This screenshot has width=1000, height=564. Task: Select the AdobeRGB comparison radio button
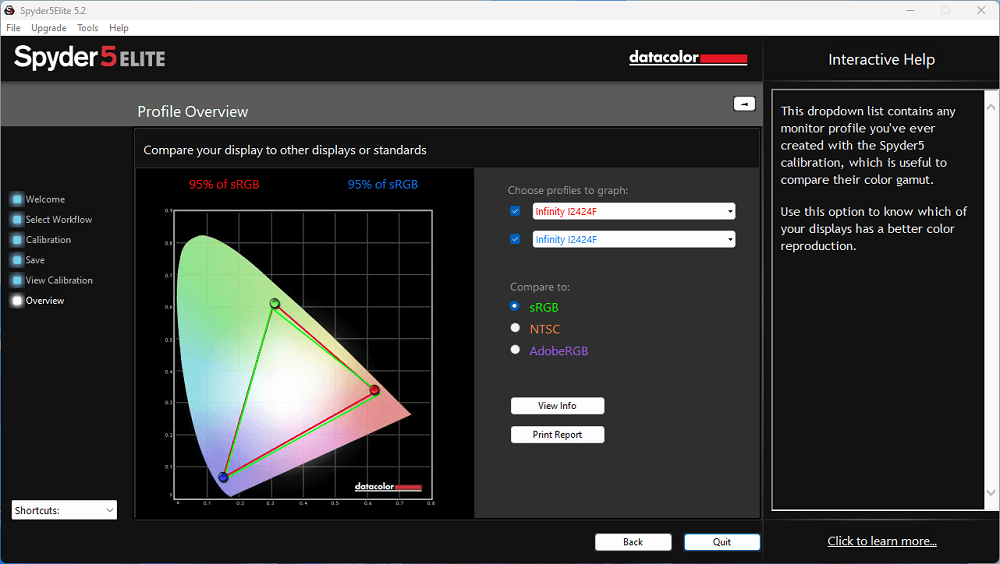tap(515, 350)
